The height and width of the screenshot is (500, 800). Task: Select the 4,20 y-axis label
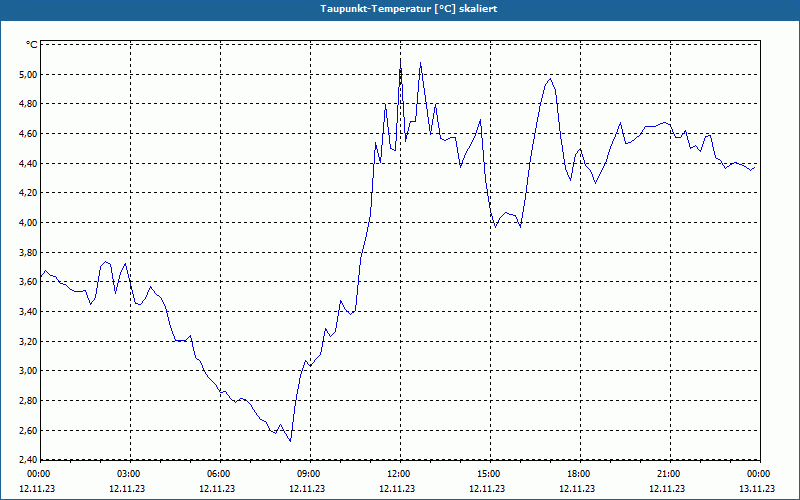(x=29, y=193)
